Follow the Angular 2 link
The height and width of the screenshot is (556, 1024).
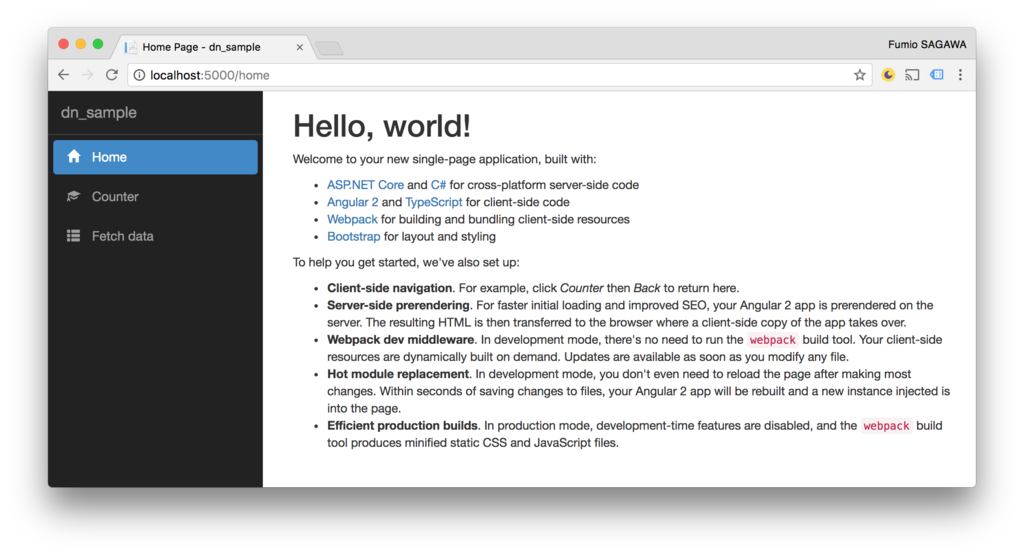(353, 202)
